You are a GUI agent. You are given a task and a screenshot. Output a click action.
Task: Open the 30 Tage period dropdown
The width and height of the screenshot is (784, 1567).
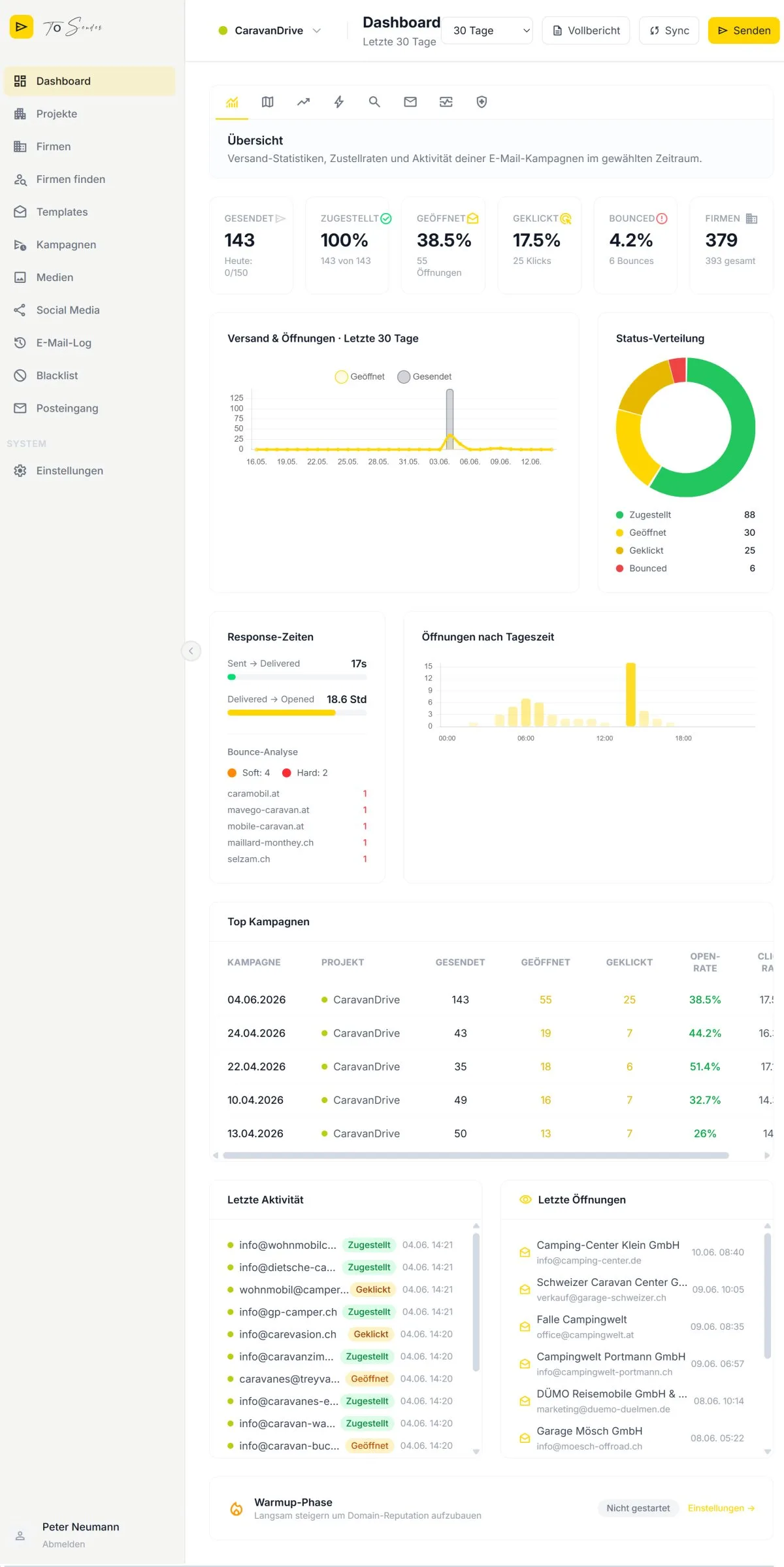(487, 31)
